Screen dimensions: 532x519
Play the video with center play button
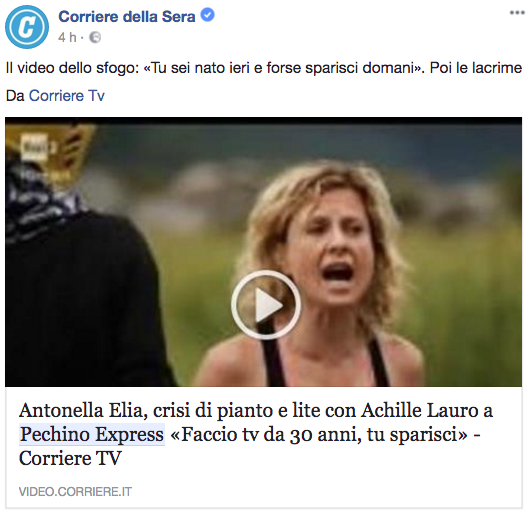tap(266, 305)
